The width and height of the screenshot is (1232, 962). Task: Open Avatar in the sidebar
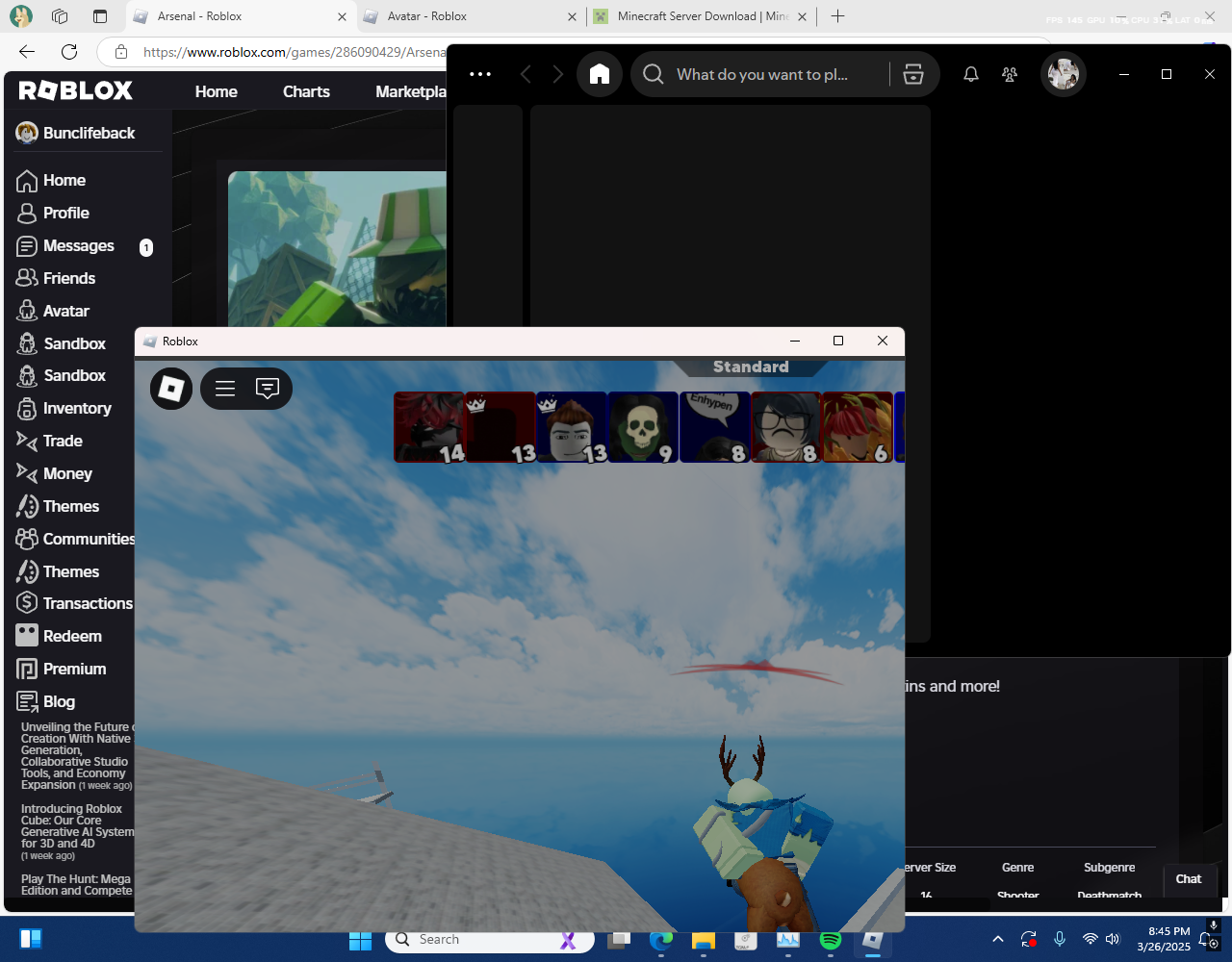tap(53, 311)
